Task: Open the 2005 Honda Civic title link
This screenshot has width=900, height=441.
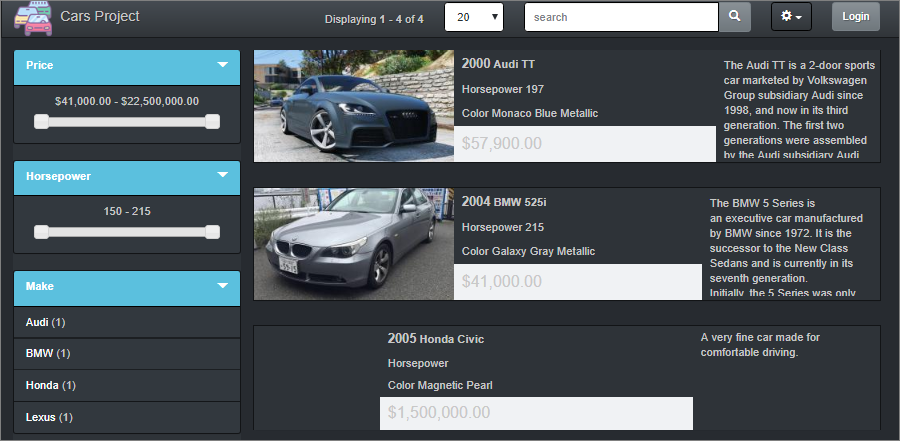Action: point(435,338)
